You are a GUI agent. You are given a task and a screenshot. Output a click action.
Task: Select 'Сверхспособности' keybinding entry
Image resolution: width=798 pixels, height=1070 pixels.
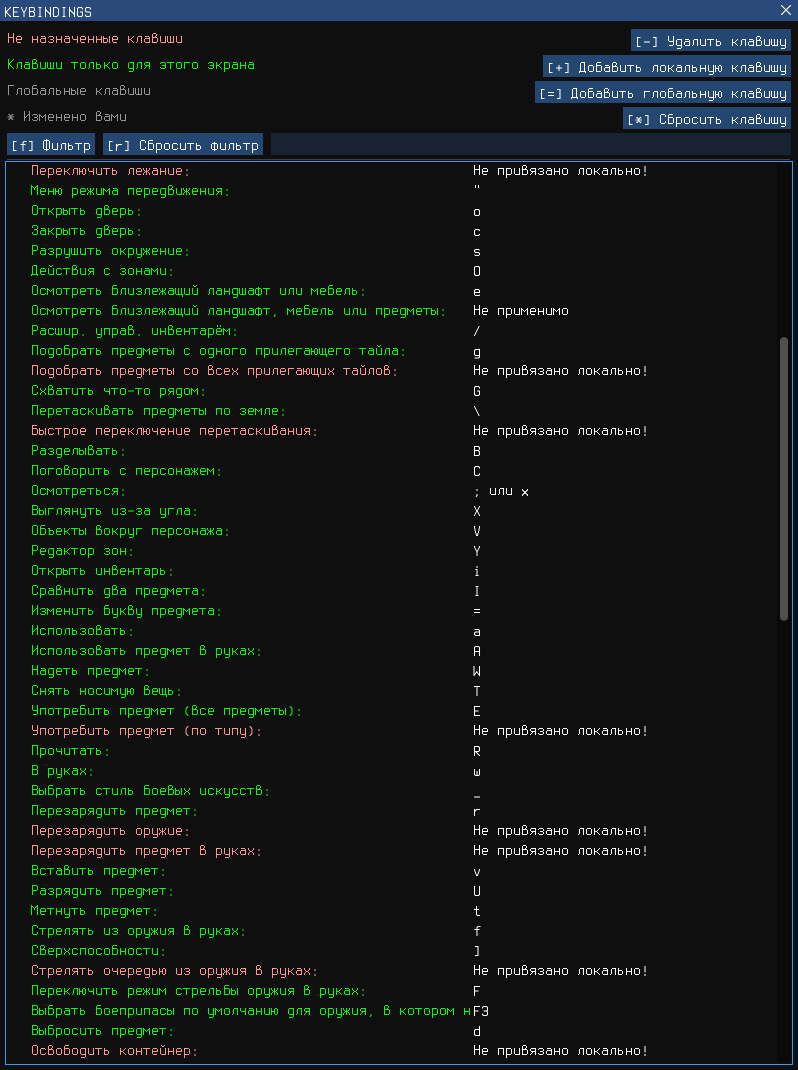tap(98, 951)
